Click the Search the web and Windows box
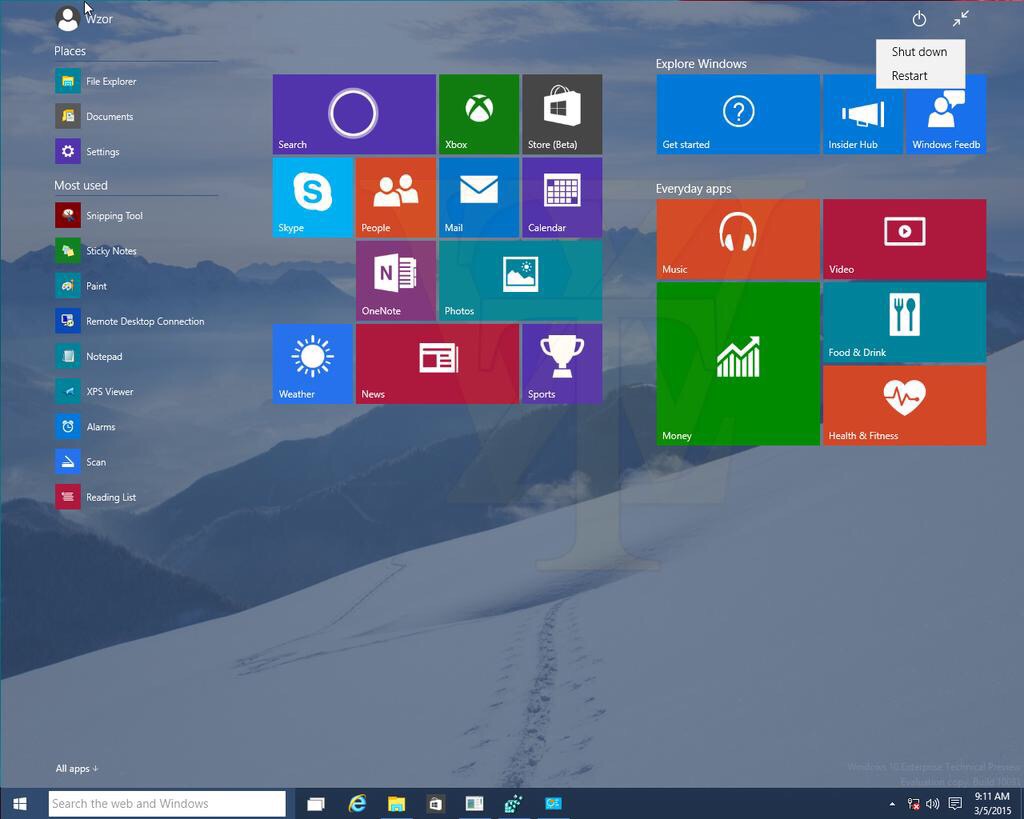Image resolution: width=1024 pixels, height=819 pixels. [x=167, y=803]
